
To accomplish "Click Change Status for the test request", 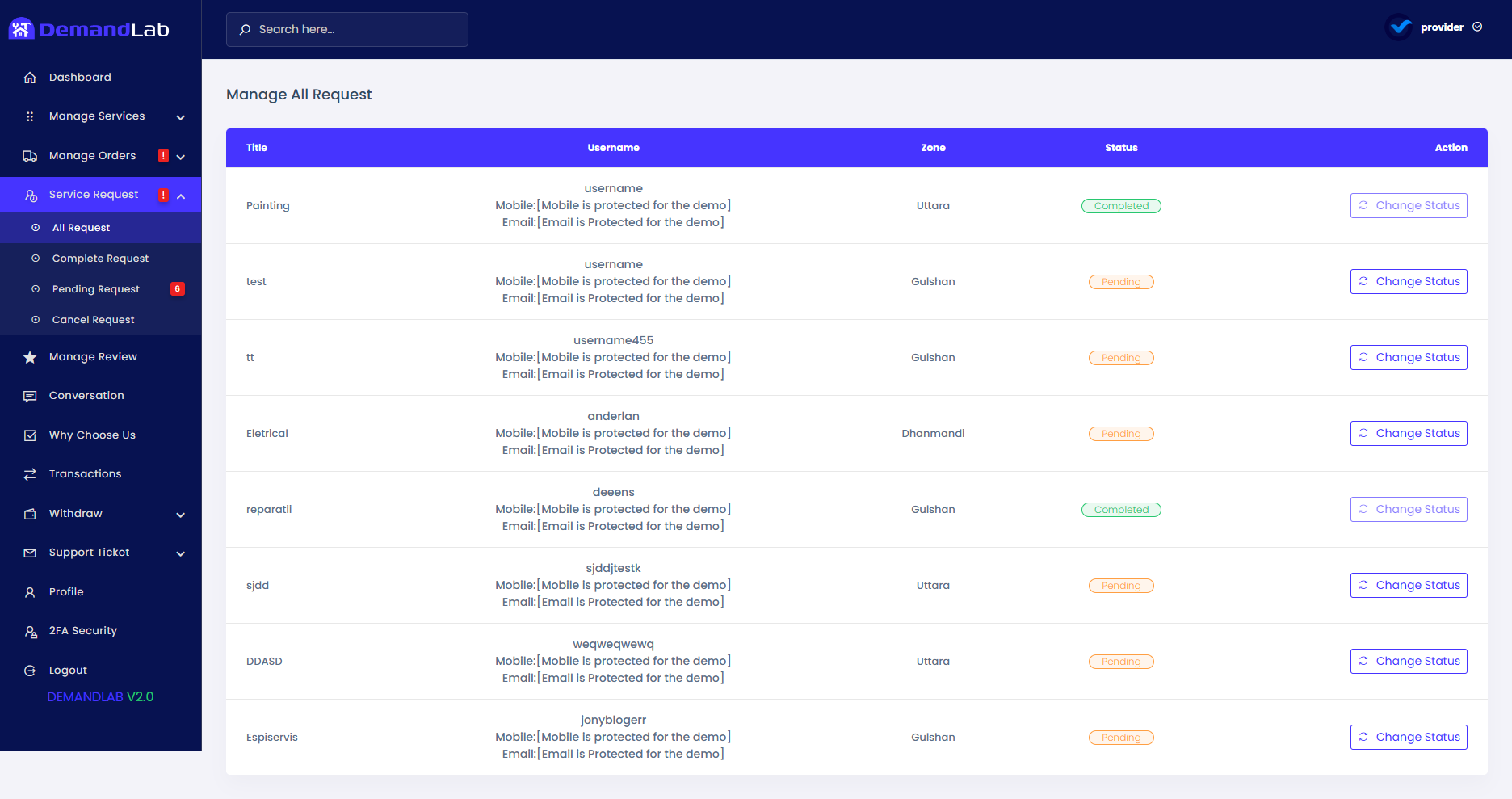I will tap(1409, 281).
